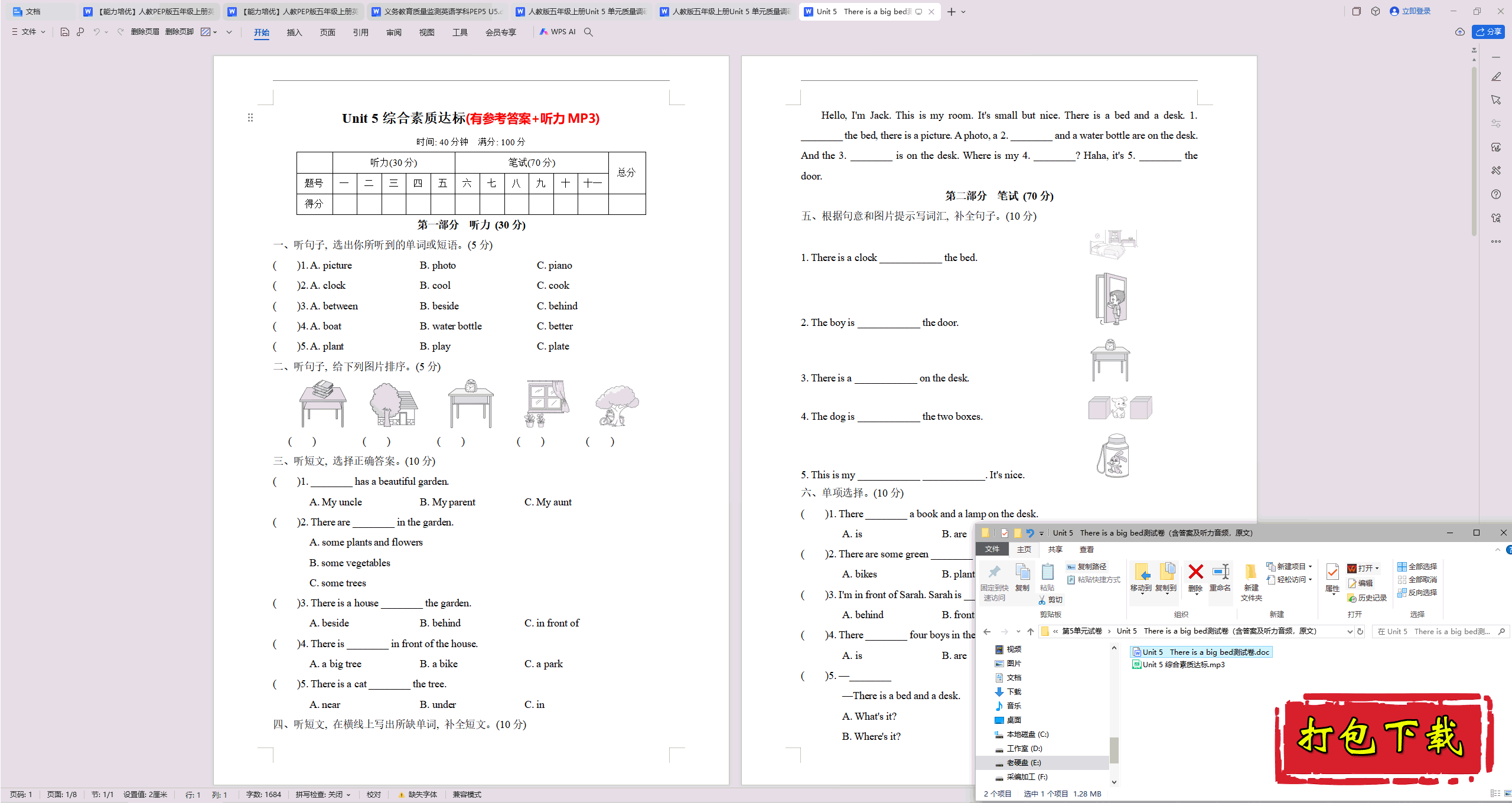The width and height of the screenshot is (1512, 803).
Task: Click the WPS window layout icon near login
Action: point(1357,11)
